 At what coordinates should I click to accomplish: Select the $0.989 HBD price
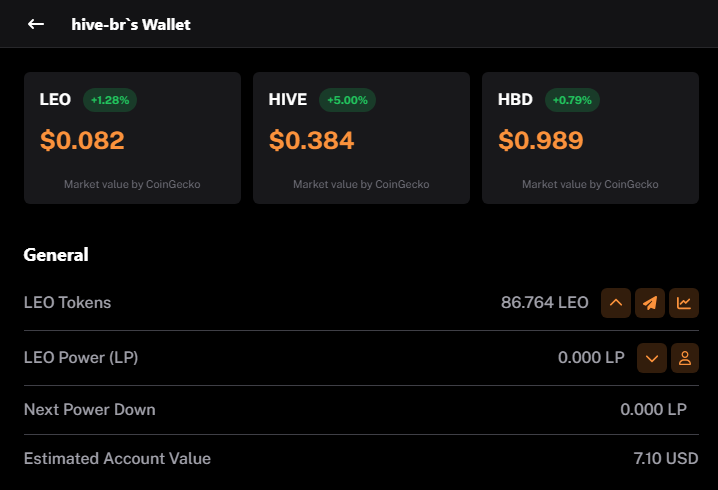click(x=541, y=140)
